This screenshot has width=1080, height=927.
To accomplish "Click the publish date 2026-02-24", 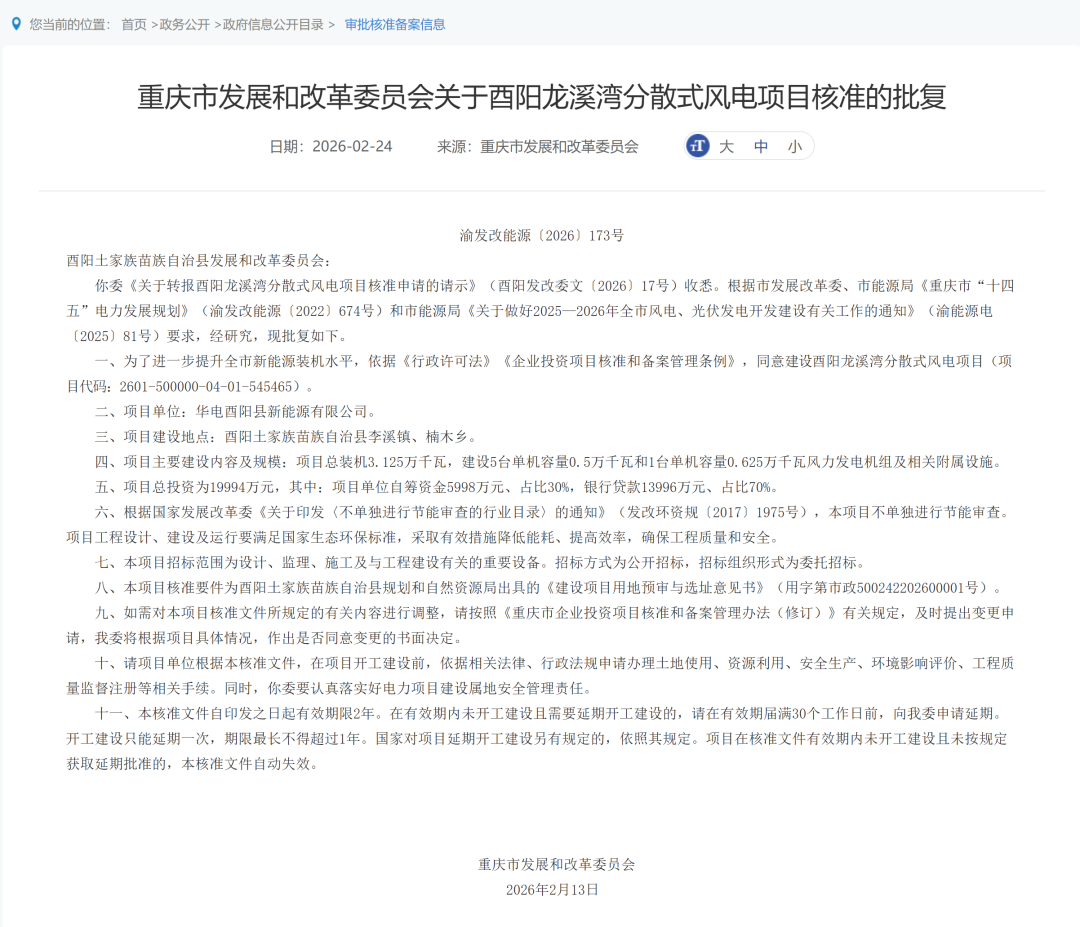I will [351, 146].
